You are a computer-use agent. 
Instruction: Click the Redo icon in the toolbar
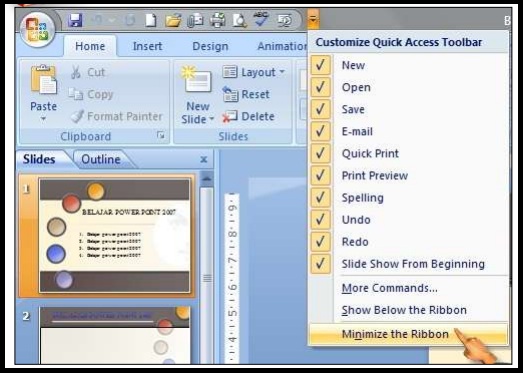[x=130, y=20]
